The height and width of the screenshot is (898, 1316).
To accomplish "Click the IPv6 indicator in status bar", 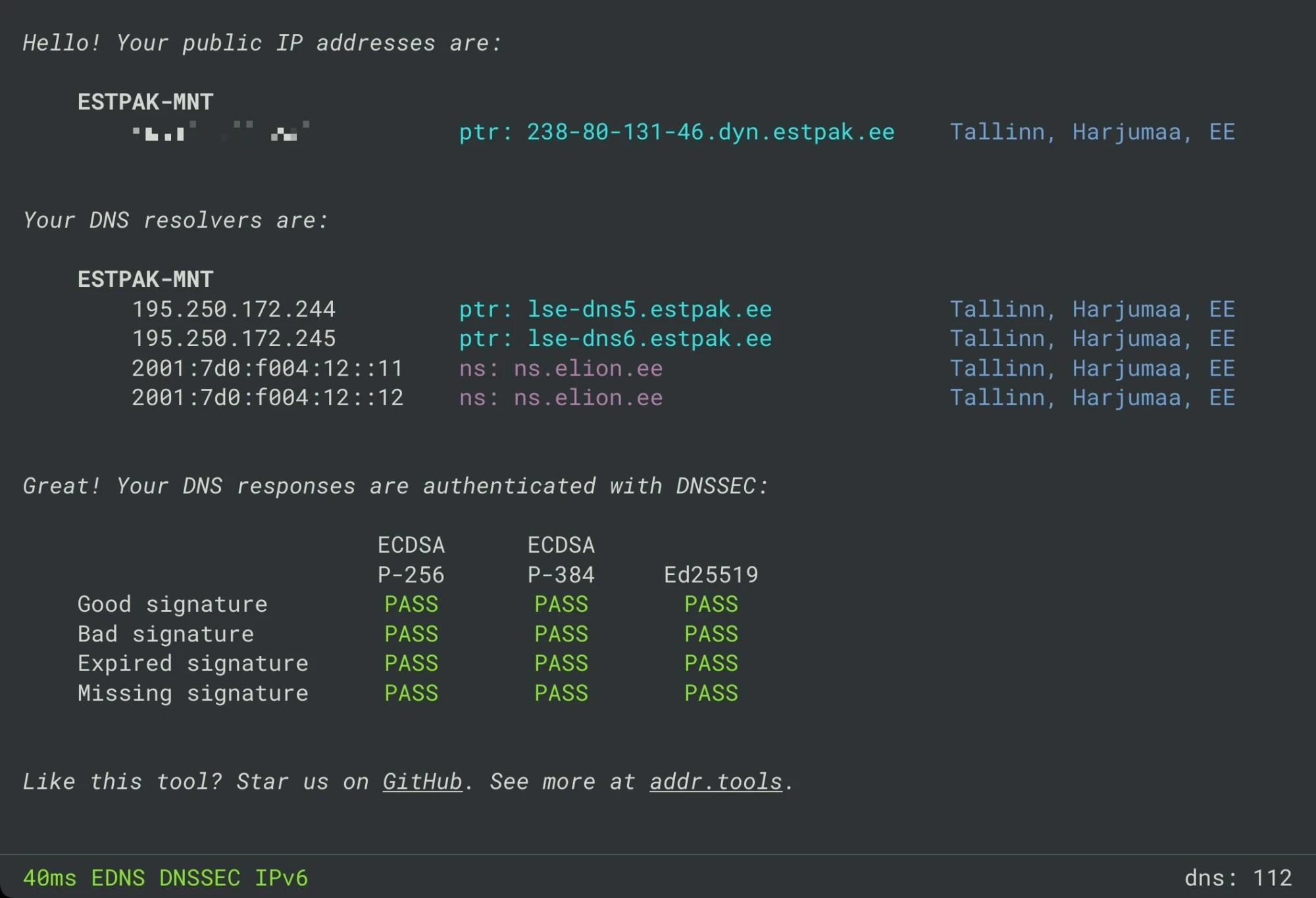I will point(281,878).
